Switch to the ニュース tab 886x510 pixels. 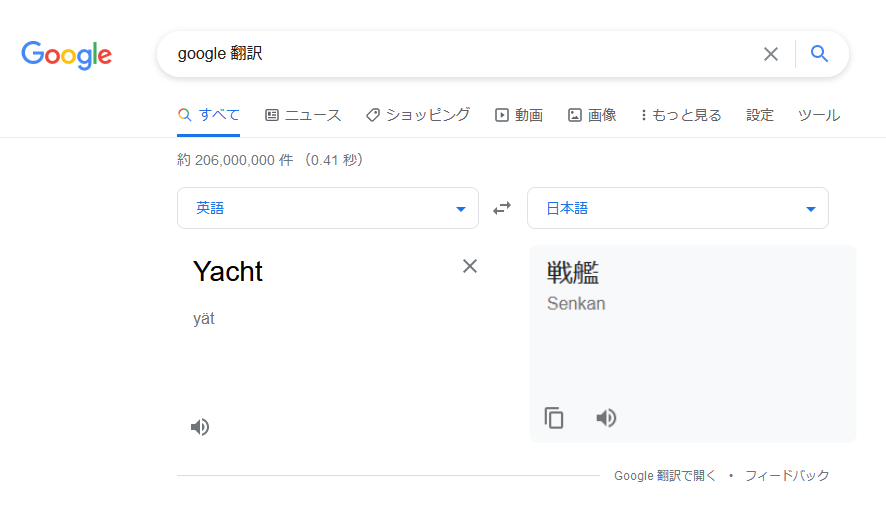tap(303, 115)
